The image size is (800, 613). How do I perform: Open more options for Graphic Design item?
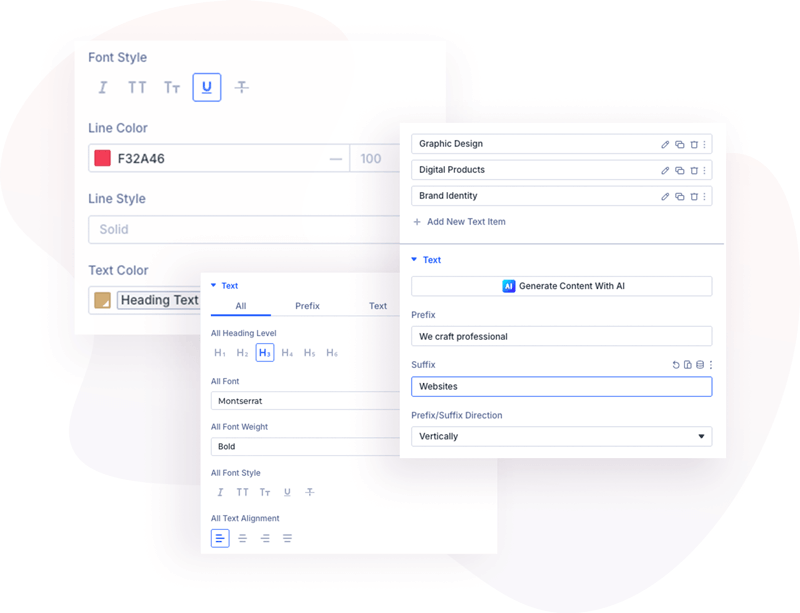pos(705,145)
